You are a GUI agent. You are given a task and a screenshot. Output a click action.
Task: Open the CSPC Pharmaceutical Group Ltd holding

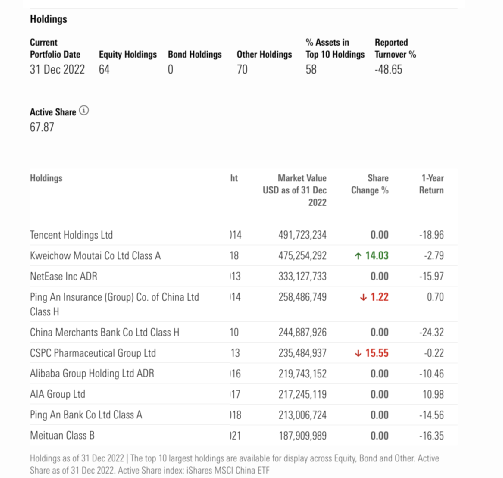(x=93, y=353)
